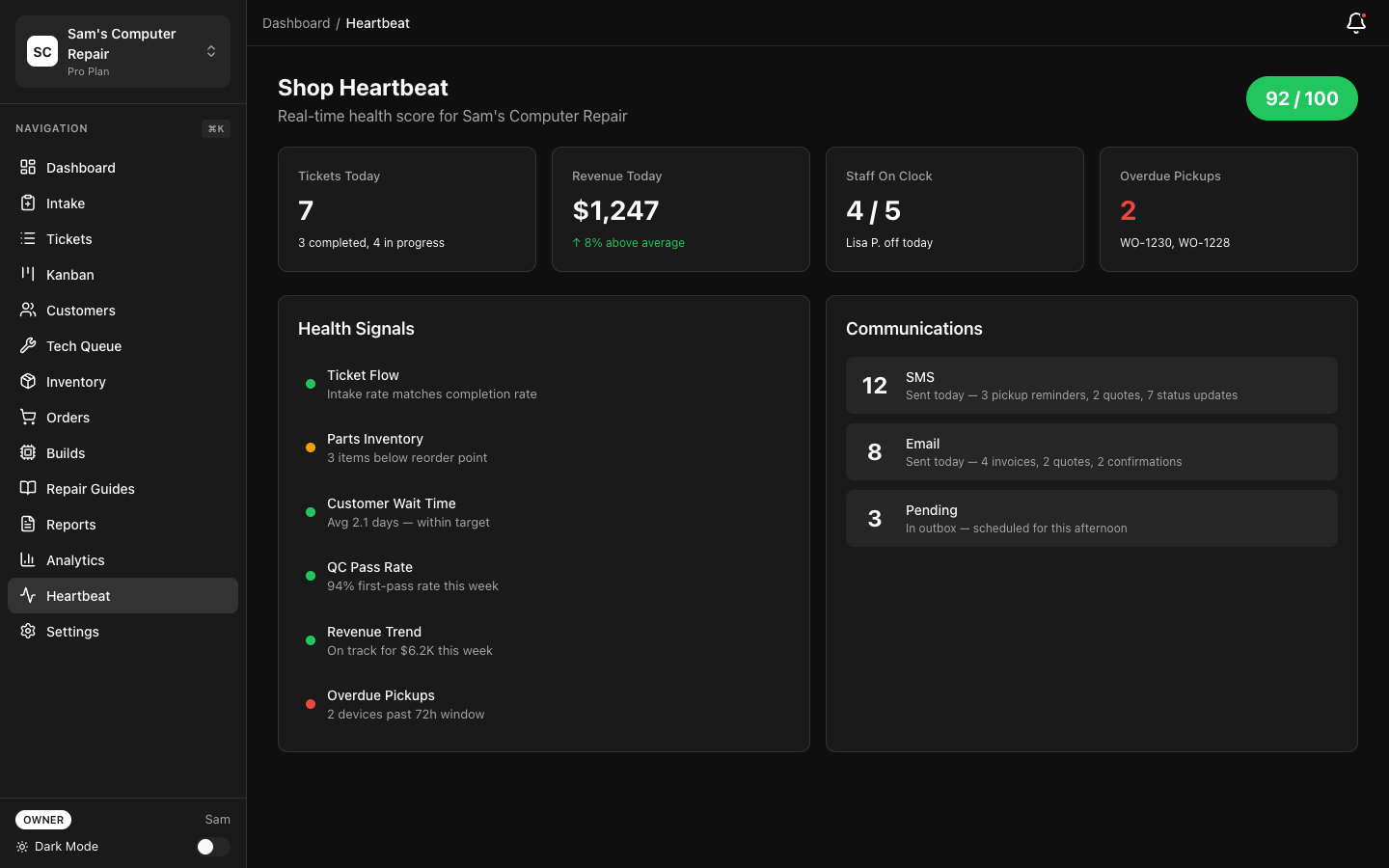Select the Builds calculator icon

[27, 452]
